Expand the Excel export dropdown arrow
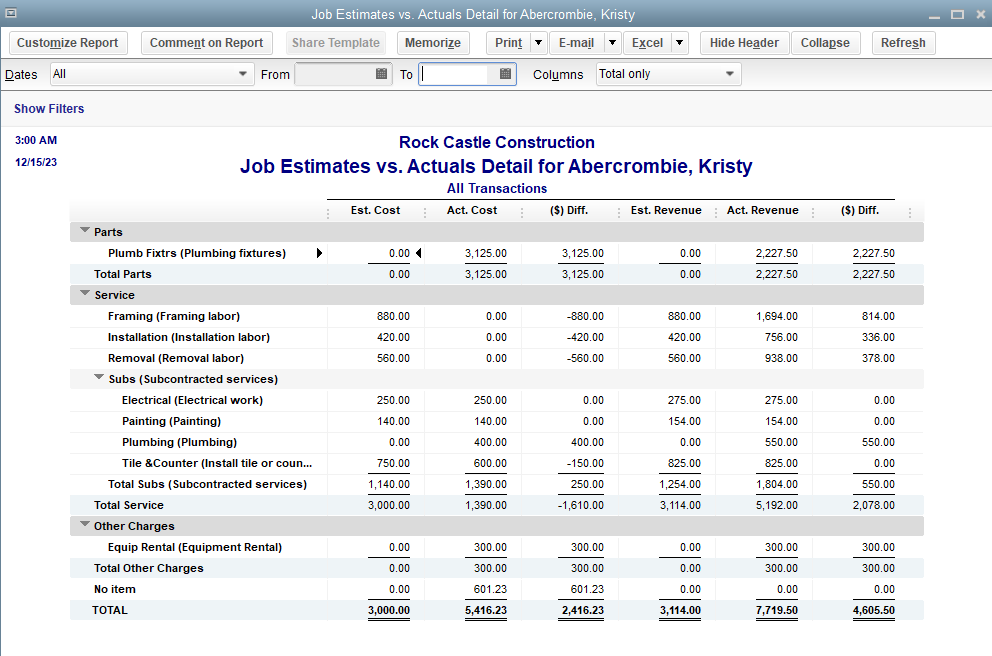 point(679,43)
